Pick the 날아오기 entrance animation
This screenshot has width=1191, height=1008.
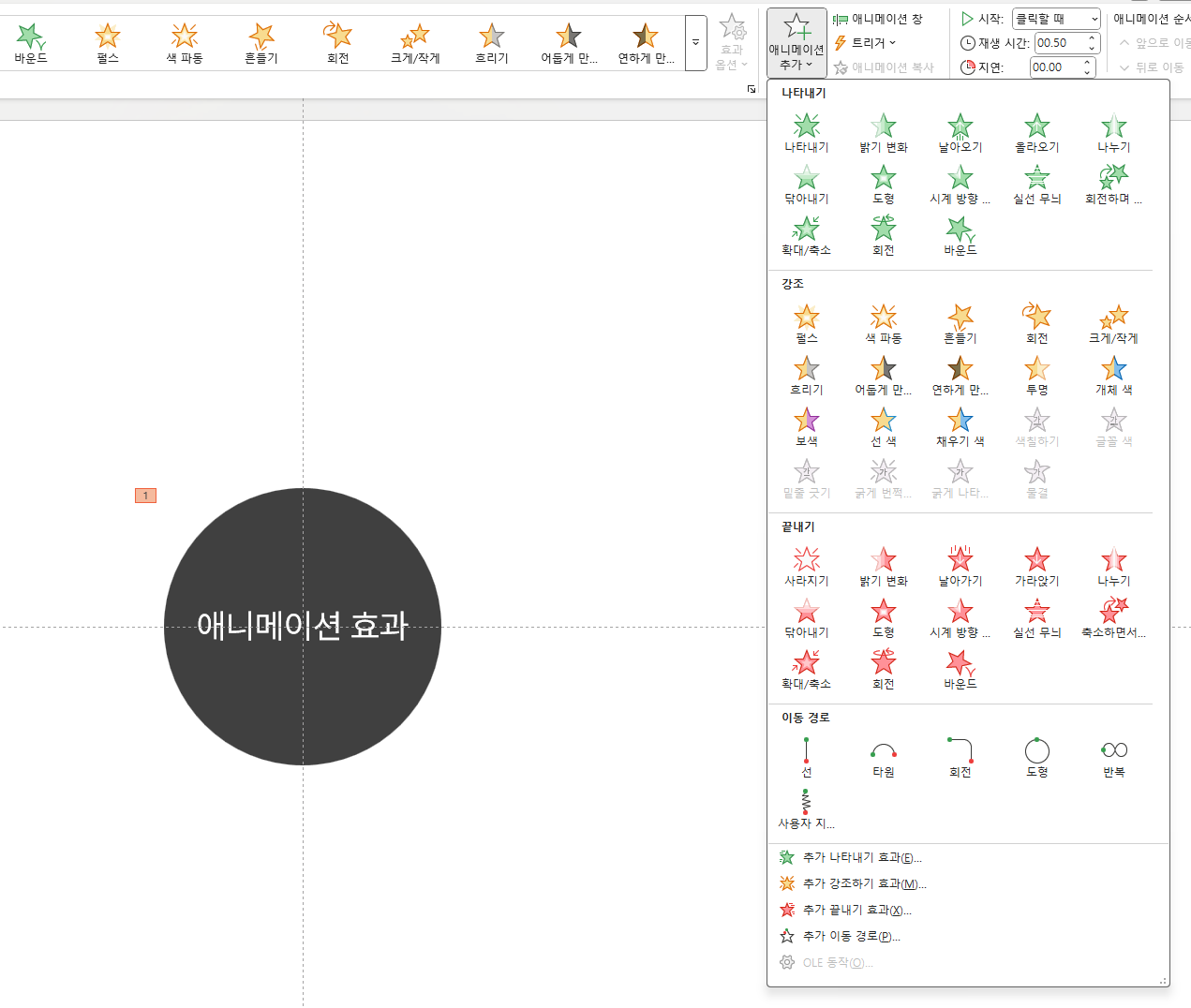960,133
